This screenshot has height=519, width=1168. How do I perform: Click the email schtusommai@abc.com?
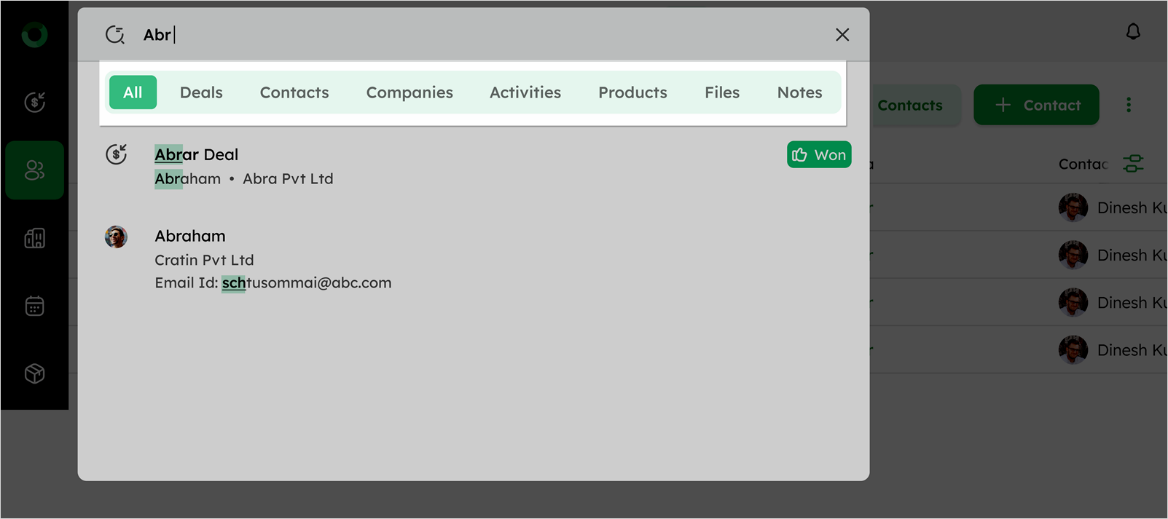pos(307,283)
